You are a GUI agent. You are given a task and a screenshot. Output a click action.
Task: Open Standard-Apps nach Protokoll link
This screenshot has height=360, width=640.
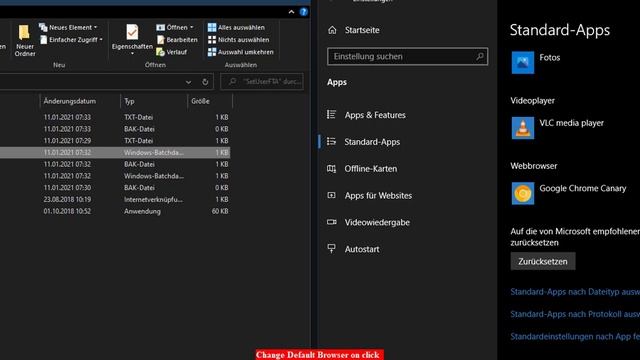tap(575, 314)
